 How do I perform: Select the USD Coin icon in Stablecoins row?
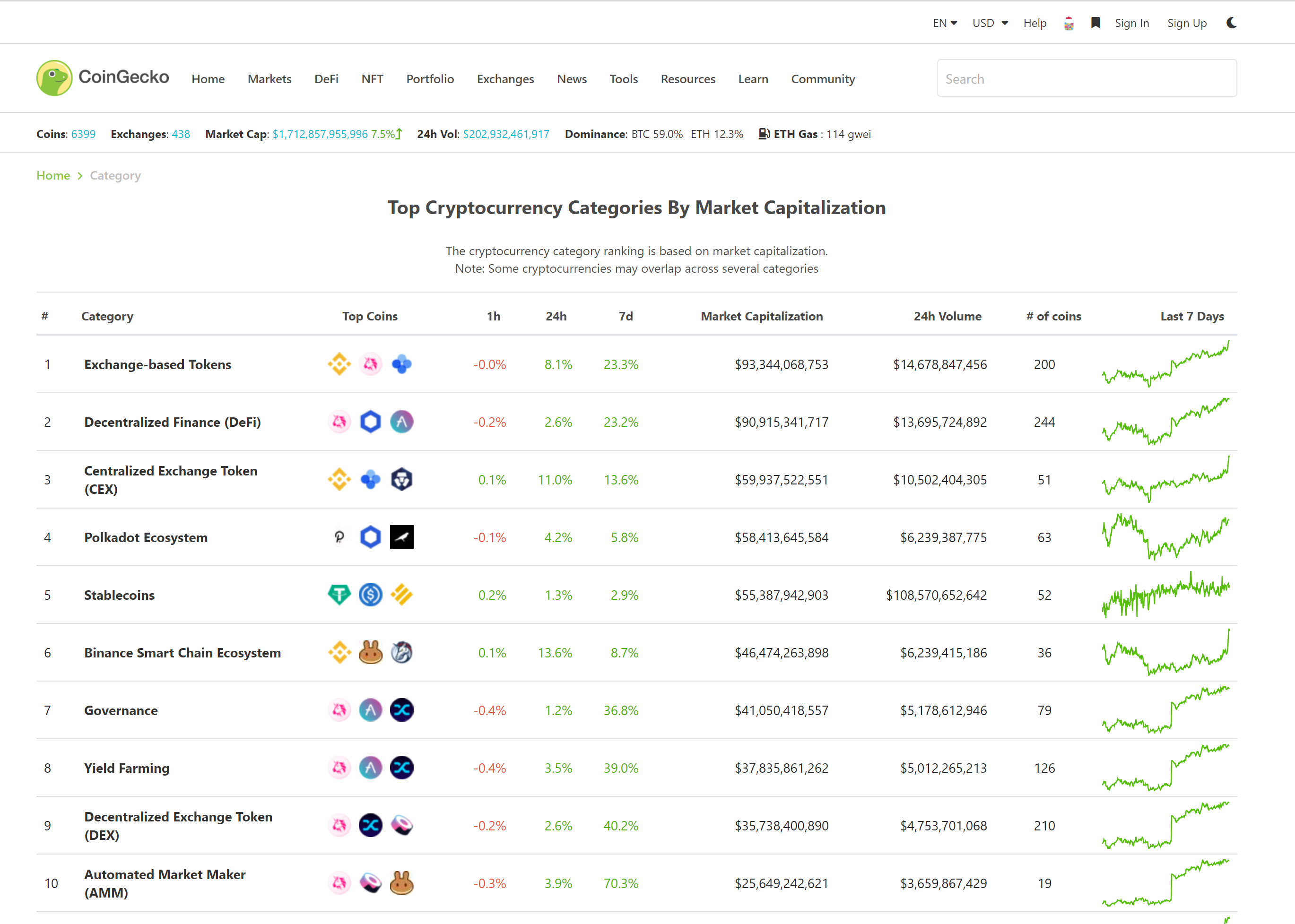coord(371,595)
